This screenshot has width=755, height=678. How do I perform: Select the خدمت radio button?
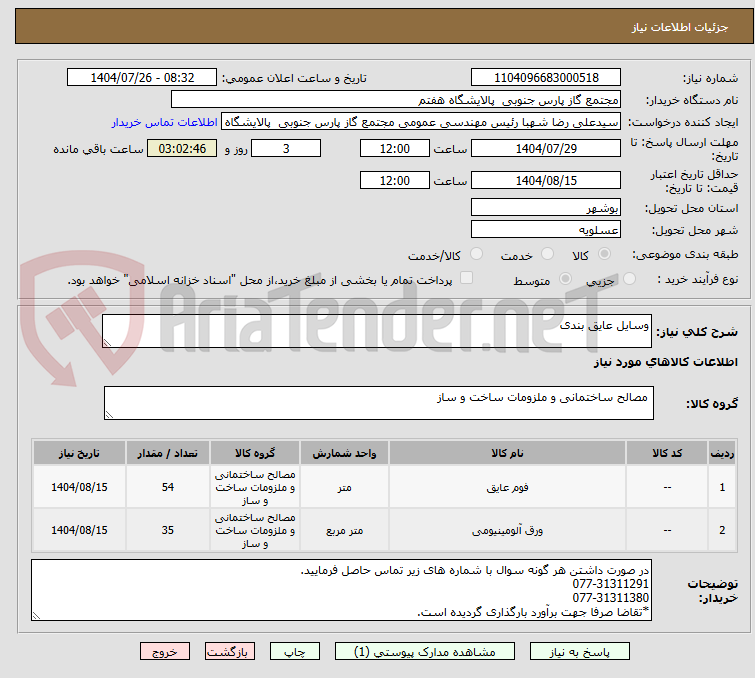click(547, 254)
